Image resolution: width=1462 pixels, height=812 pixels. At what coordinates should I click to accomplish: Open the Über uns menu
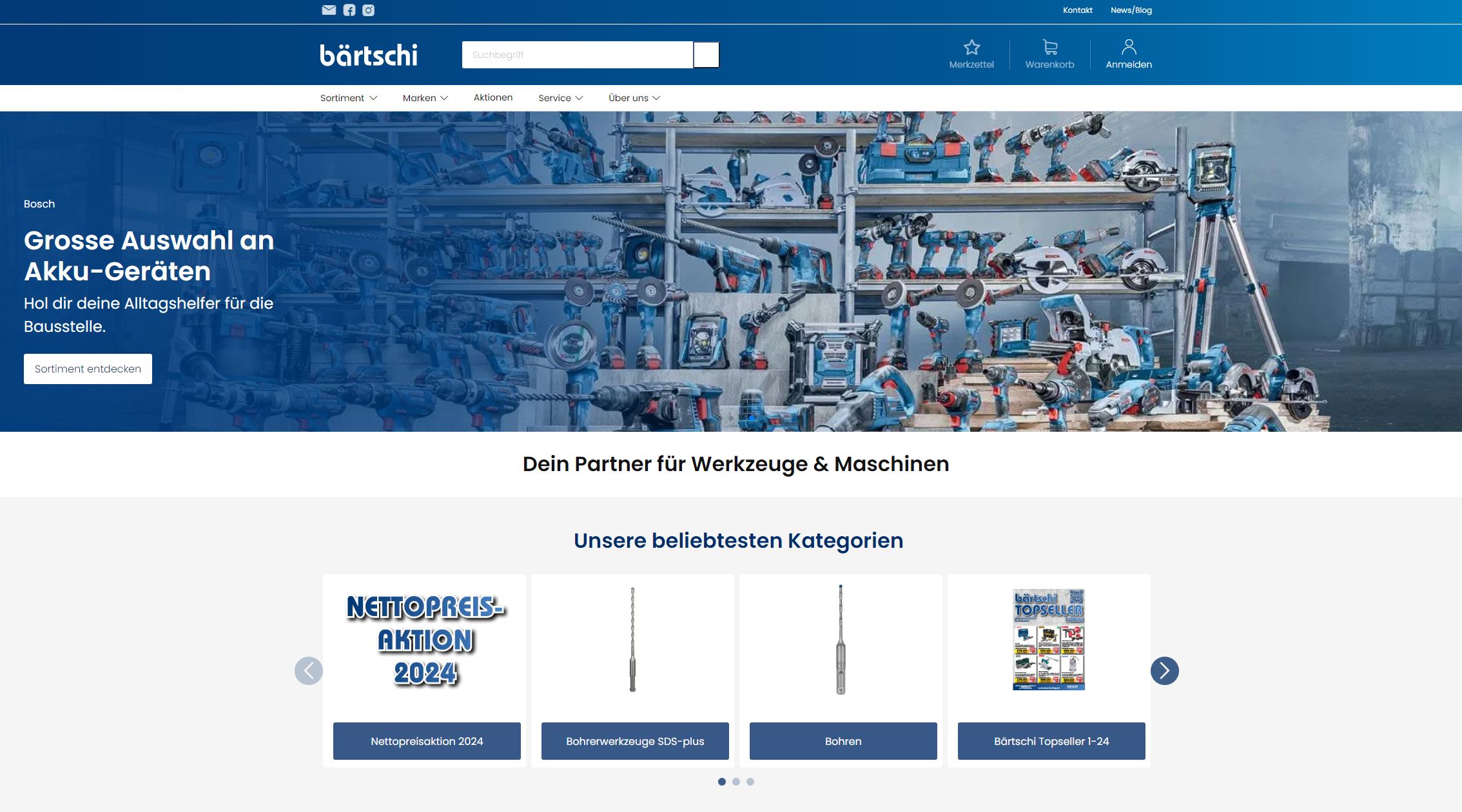click(634, 98)
